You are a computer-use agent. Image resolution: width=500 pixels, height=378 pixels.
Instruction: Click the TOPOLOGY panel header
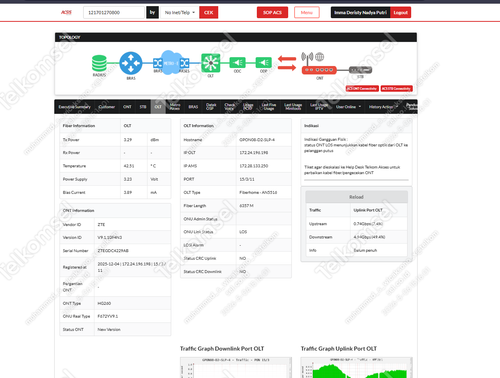click(236, 37)
